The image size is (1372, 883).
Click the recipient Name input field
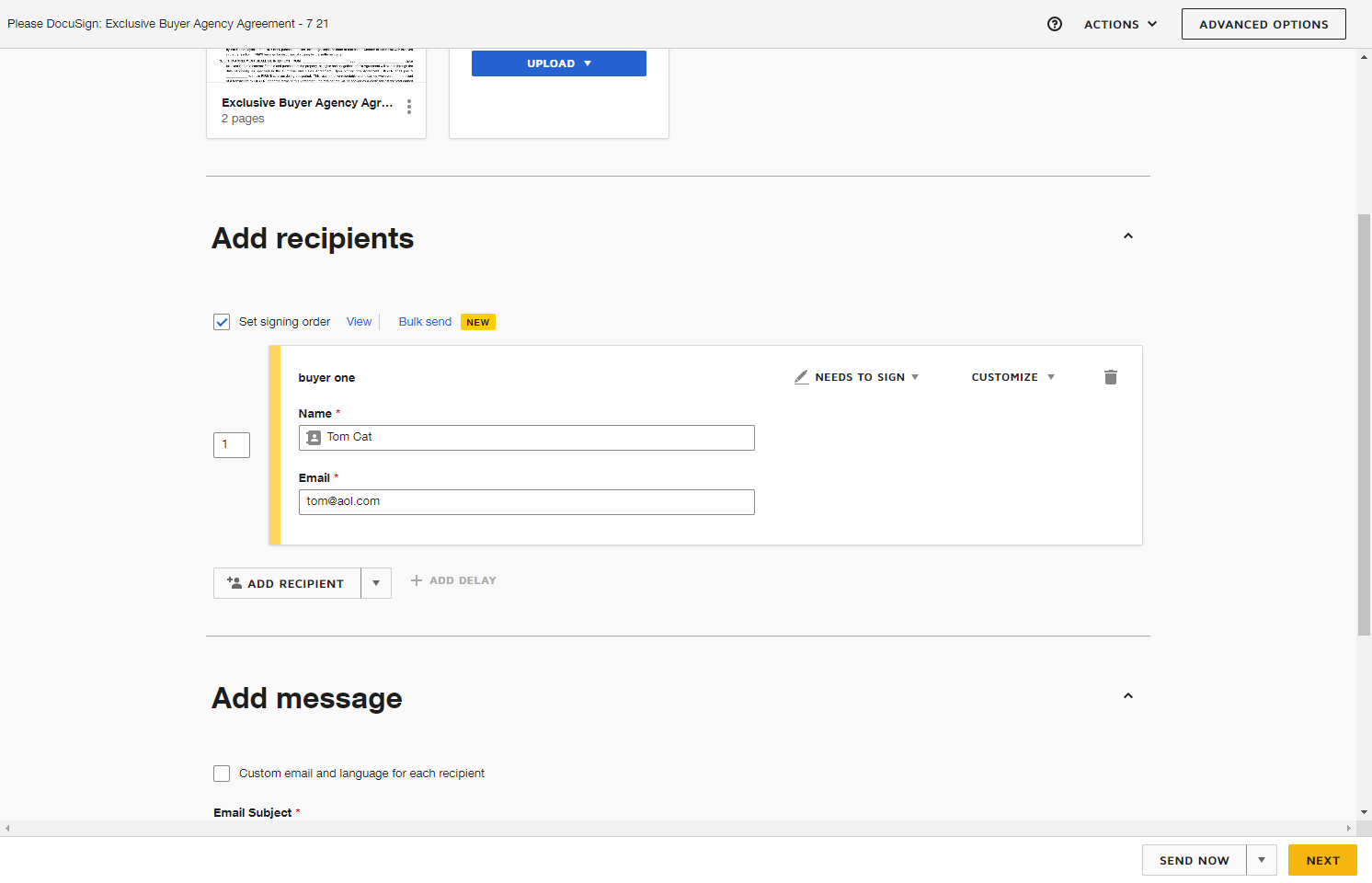click(x=527, y=438)
